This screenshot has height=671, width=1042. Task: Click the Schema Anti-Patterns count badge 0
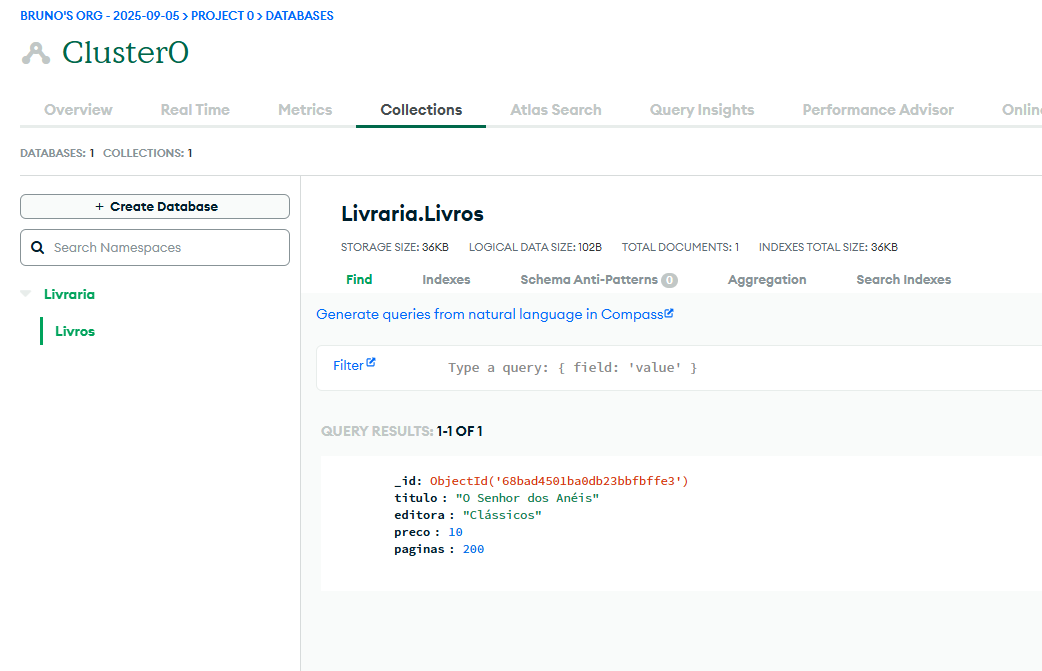[x=669, y=280]
